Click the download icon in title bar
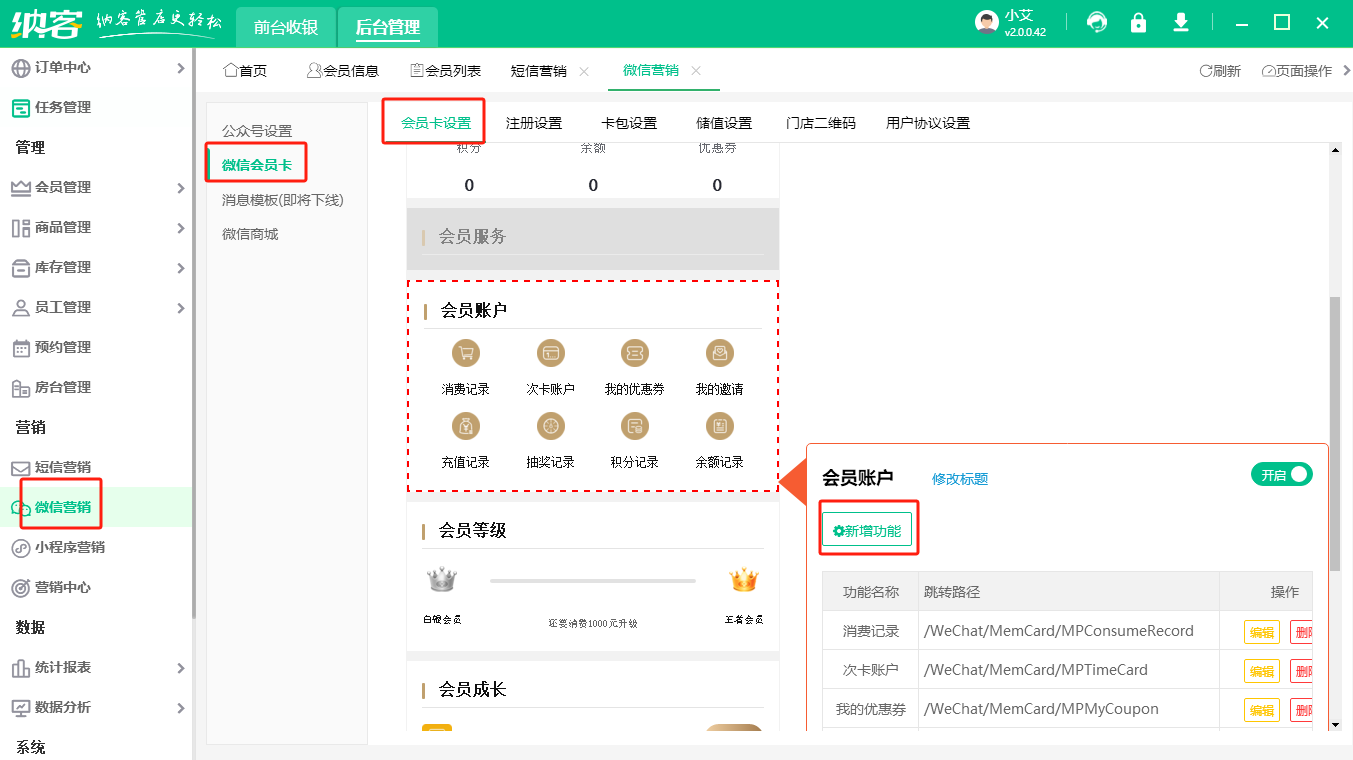1353x760 pixels. pyautogui.click(x=1181, y=23)
